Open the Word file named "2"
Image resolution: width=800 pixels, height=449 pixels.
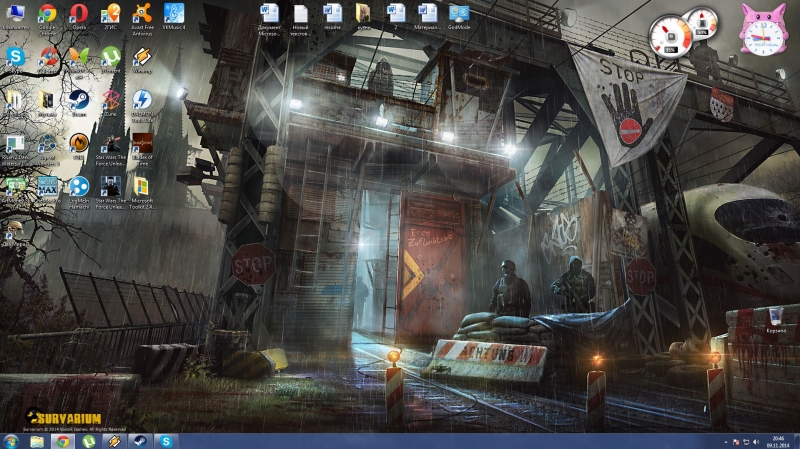[395, 15]
